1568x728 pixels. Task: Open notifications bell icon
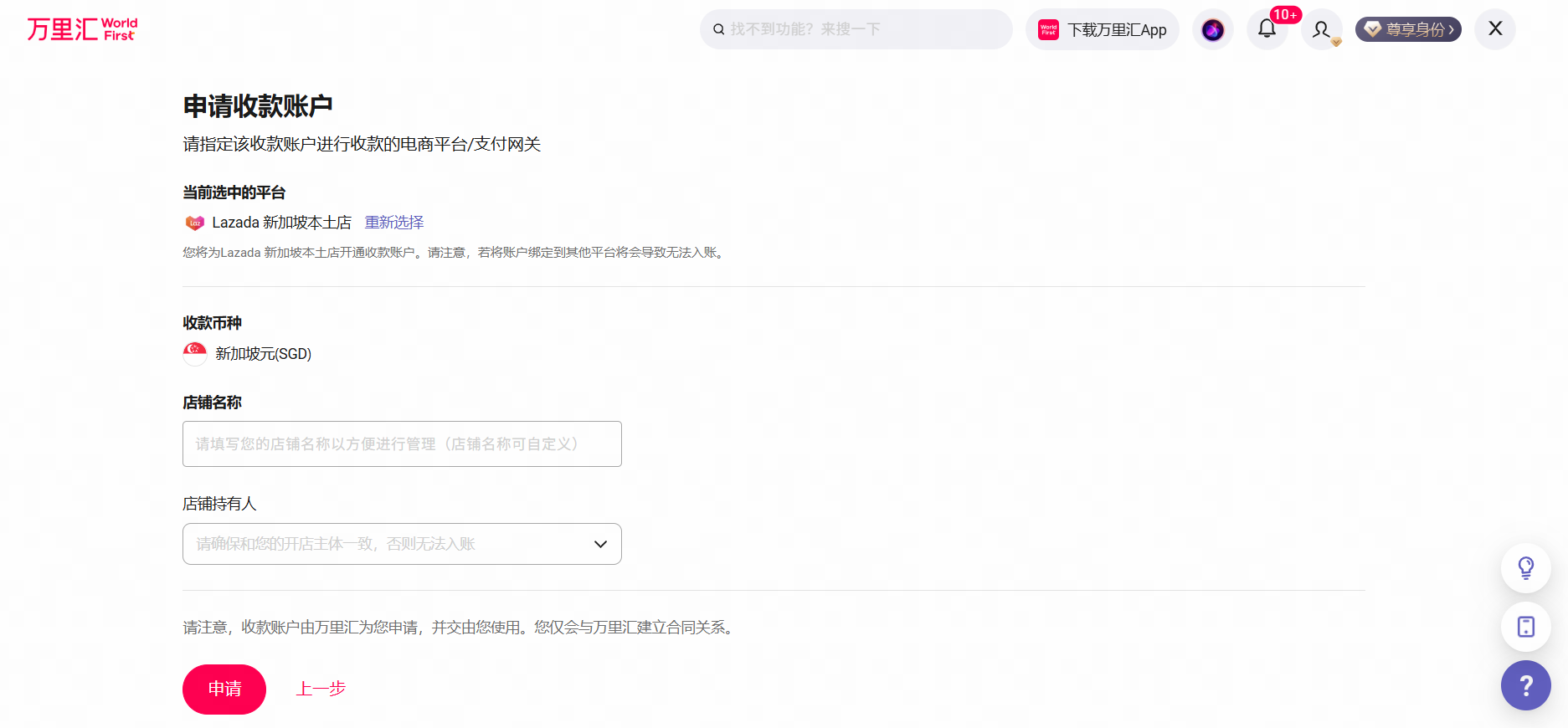(x=1267, y=29)
